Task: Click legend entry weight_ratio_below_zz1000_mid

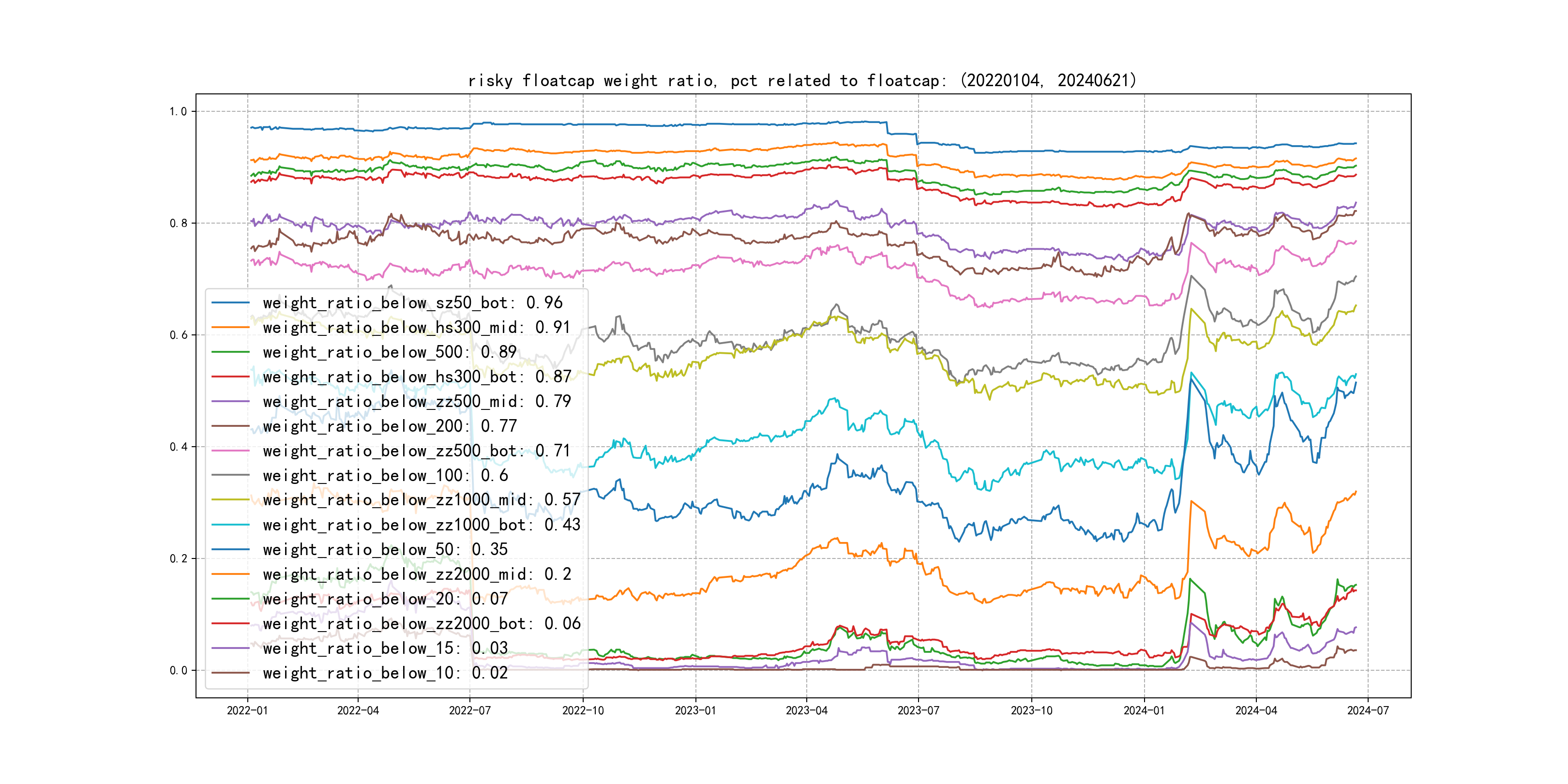Action: [421, 500]
